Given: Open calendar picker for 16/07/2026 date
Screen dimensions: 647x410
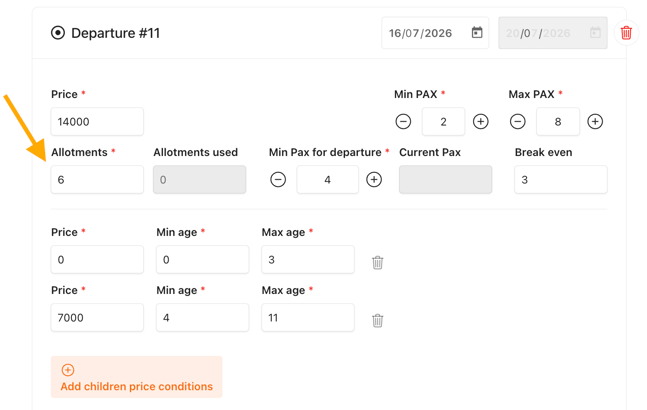Looking at the screenshot, I should pos(477,33).
